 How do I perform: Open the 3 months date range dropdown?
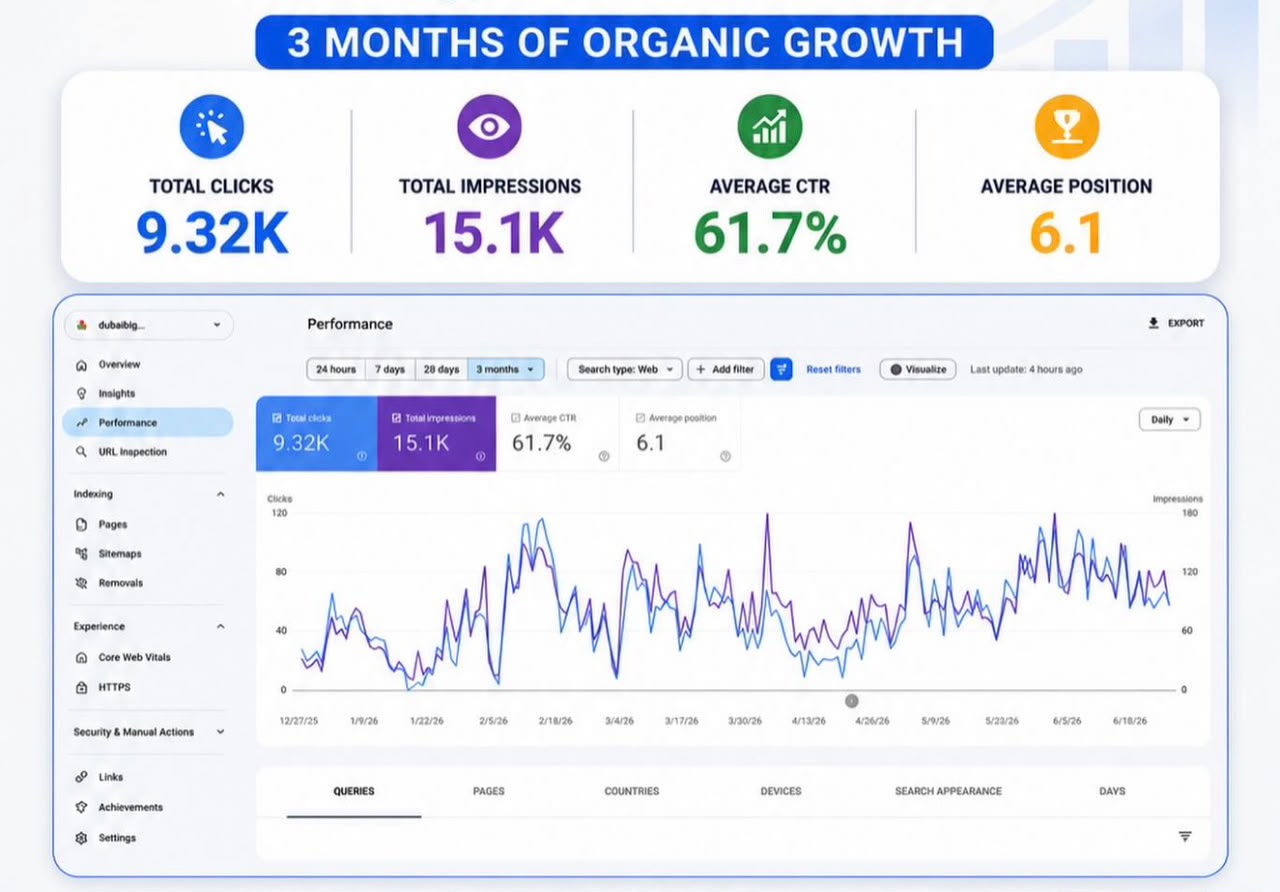pos(506,369)
